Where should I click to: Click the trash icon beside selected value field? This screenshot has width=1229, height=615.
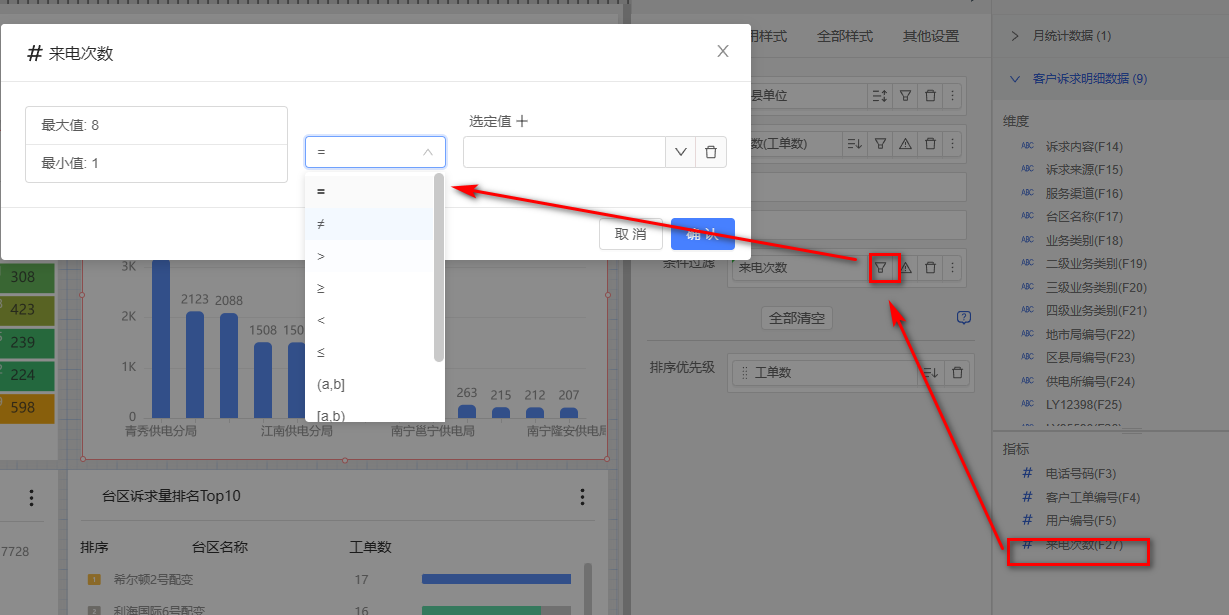711,152
